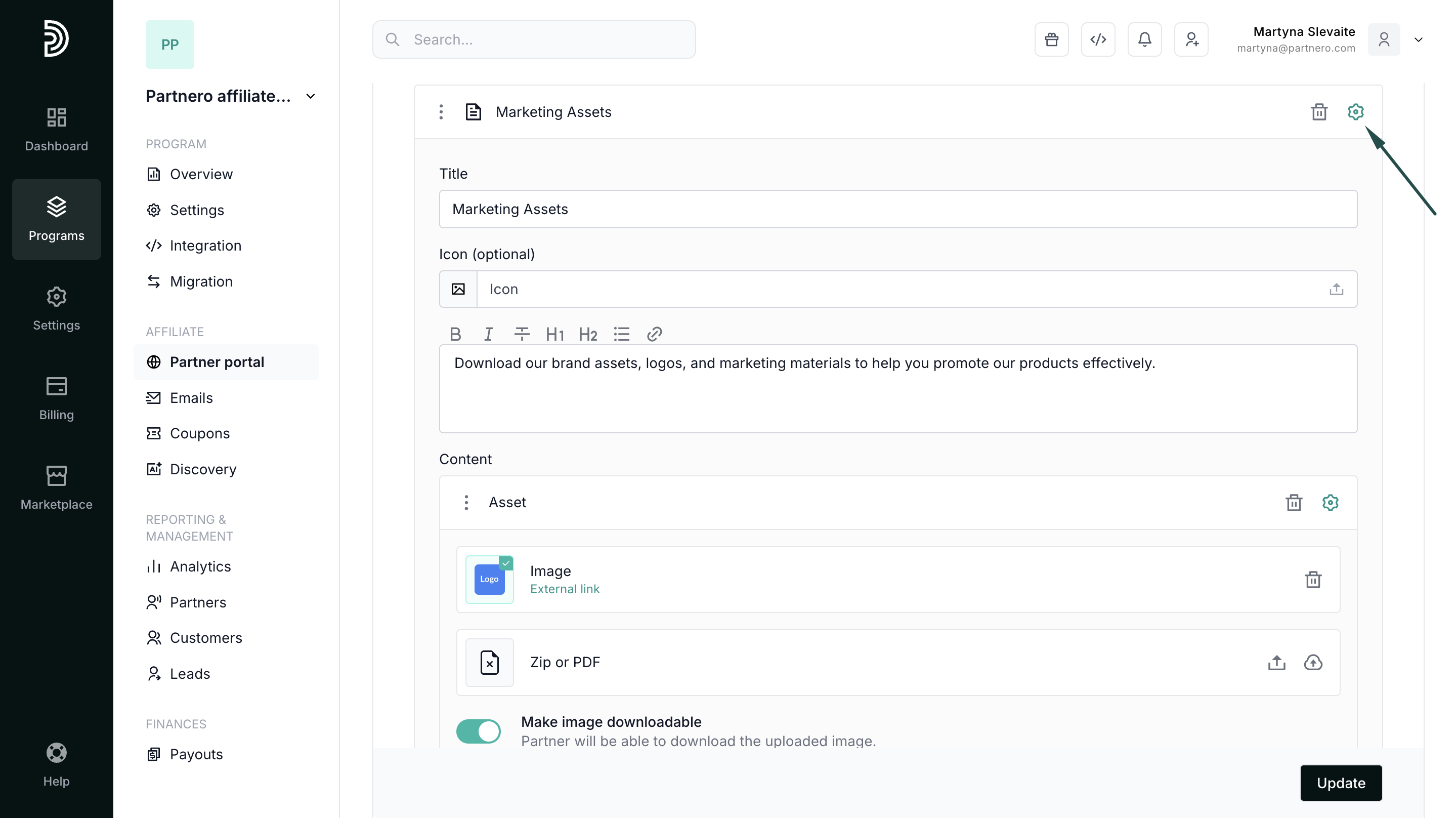Delete the Marketing Assets section
1456x818 pixels.
1319,112
